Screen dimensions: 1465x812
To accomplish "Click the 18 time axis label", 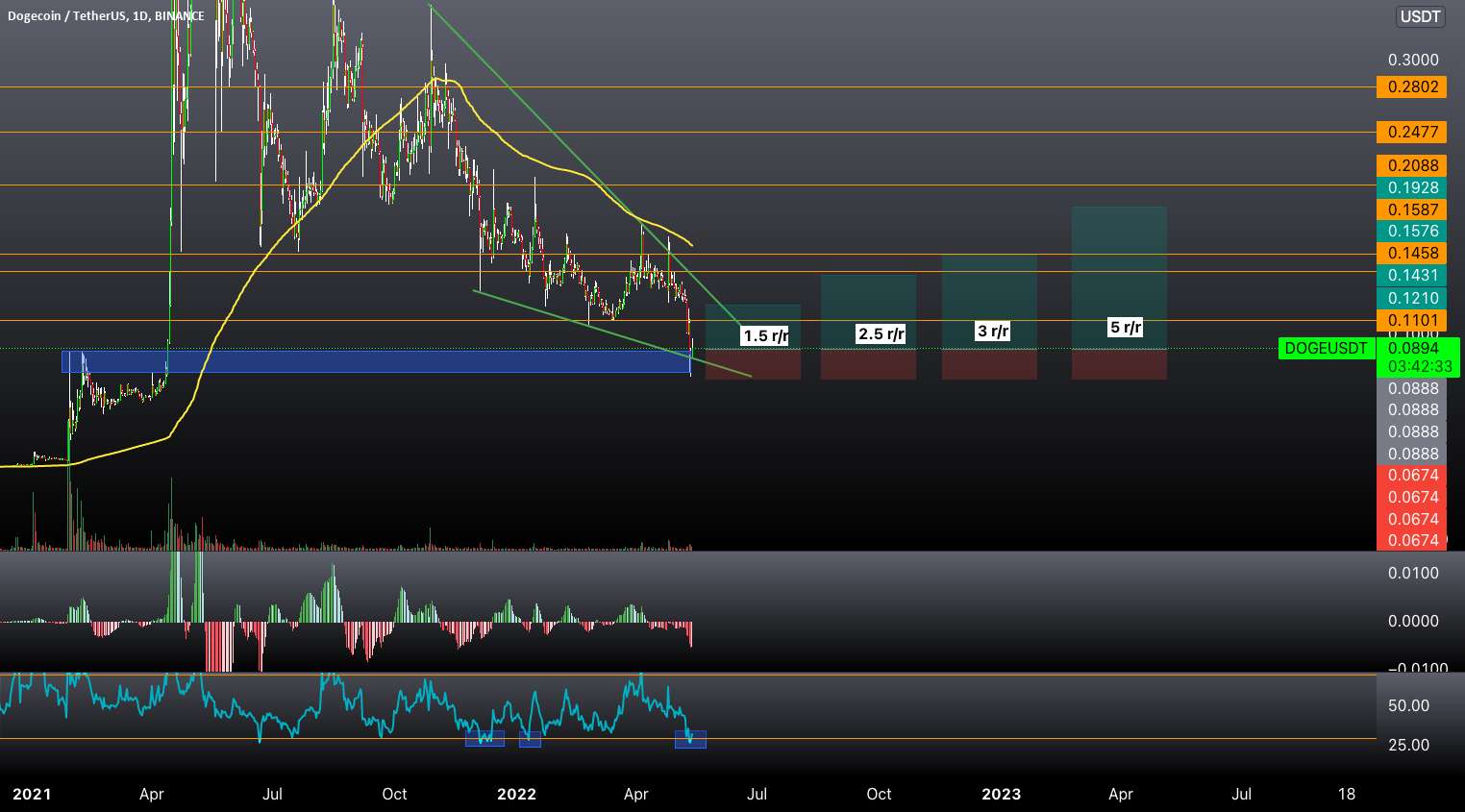I will pos(1347,794).
